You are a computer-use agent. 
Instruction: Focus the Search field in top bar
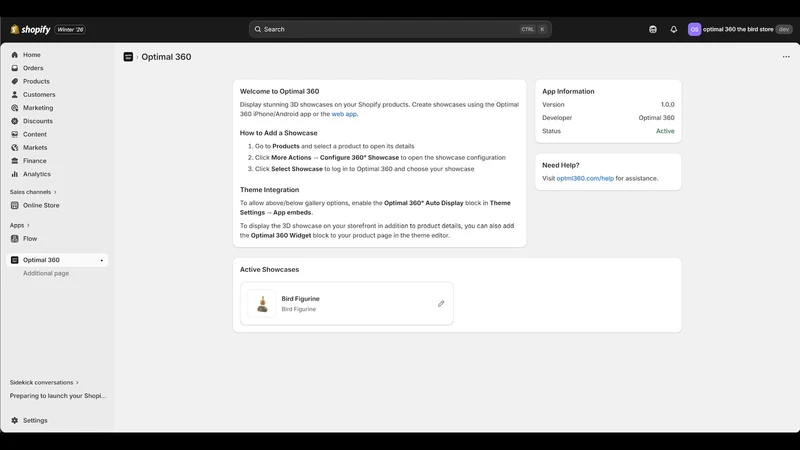click(x=400, y=29)
